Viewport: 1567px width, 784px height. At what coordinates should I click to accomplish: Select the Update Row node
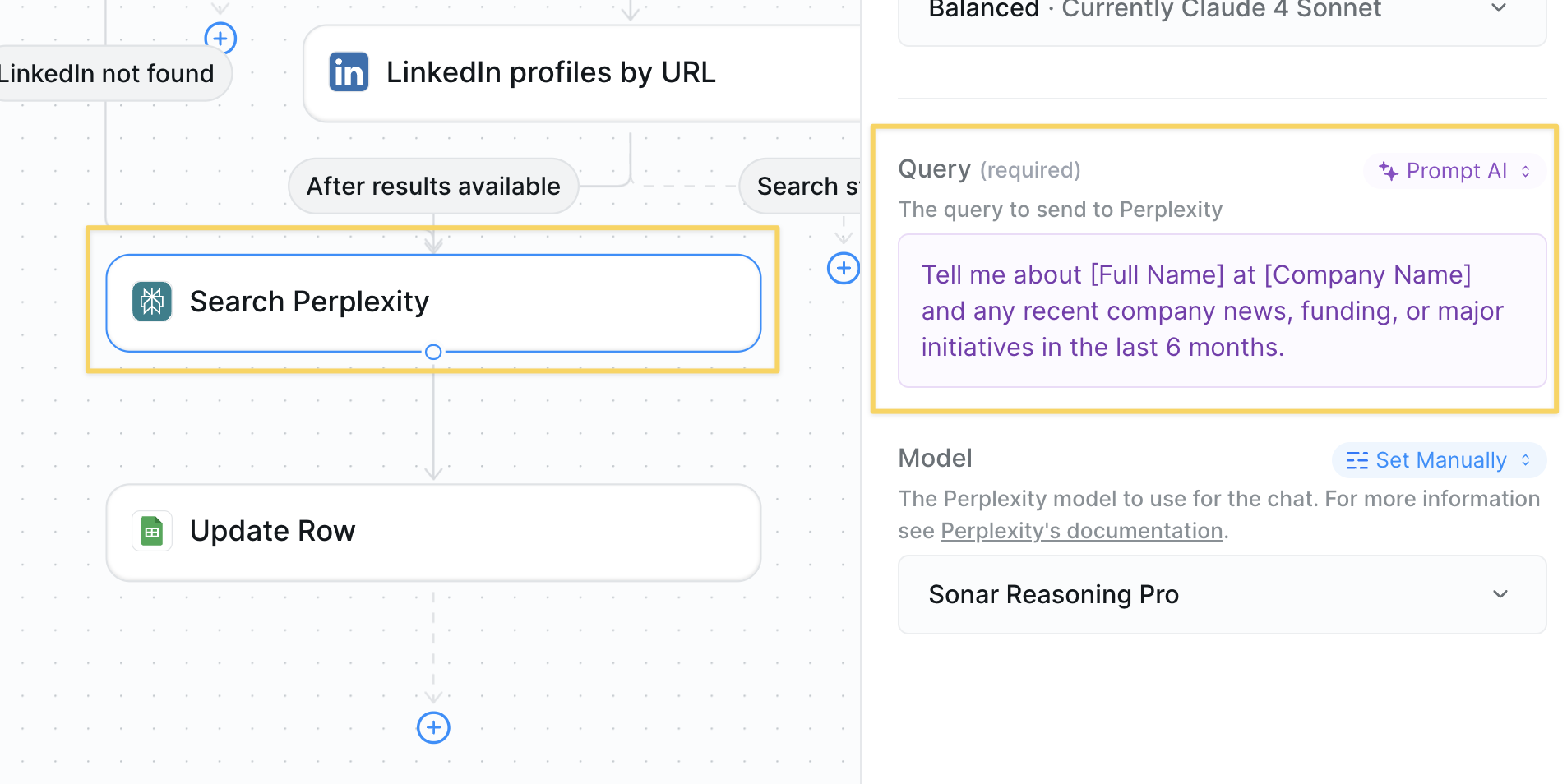tap(433, 532)
